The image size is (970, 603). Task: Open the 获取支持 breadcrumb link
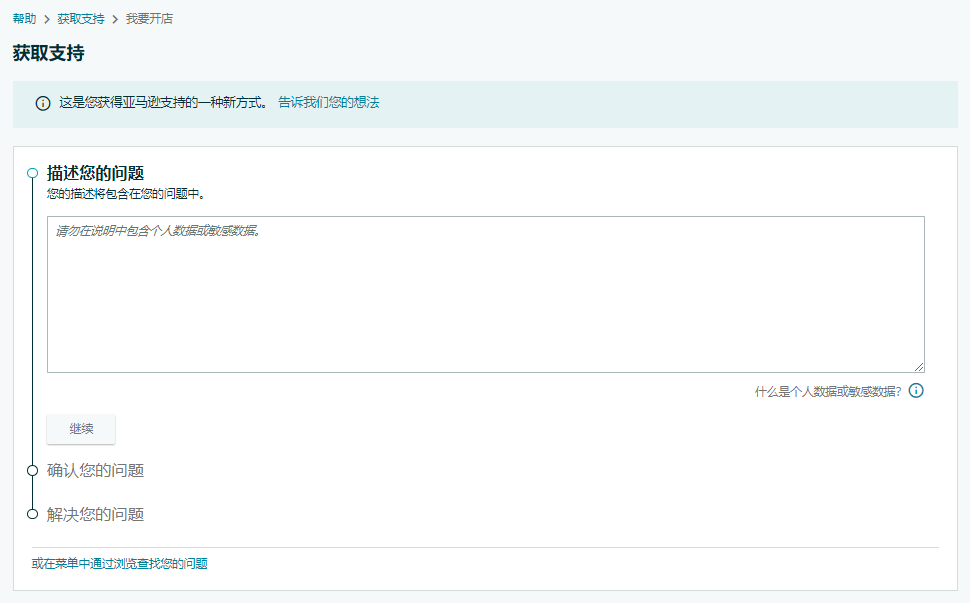[x=81, y=19]
